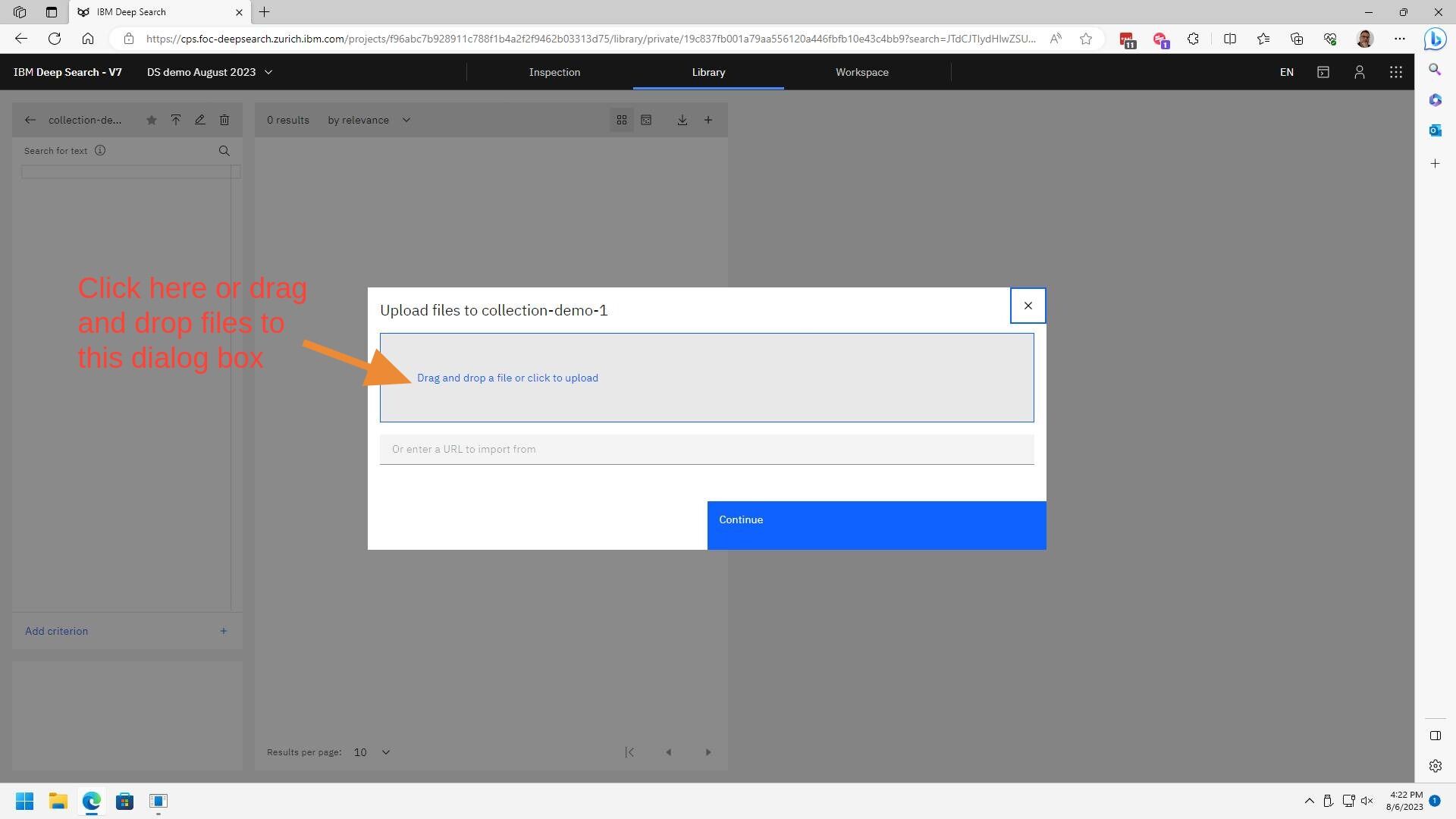
Task: Download results with download icon
Action: pos(682,120)
